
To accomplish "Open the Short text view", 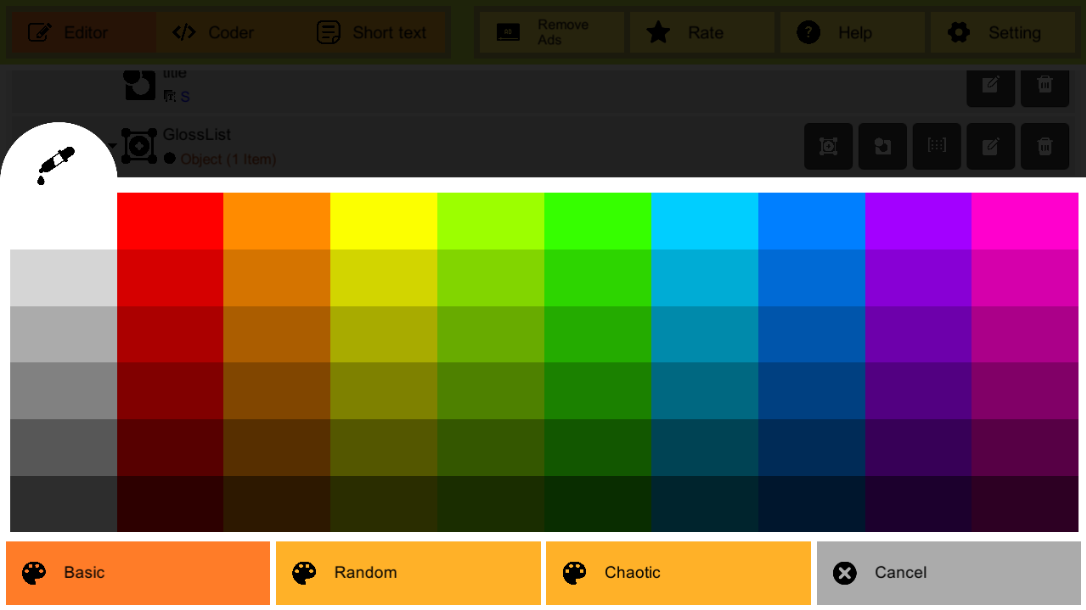I will tap(371, 33).
